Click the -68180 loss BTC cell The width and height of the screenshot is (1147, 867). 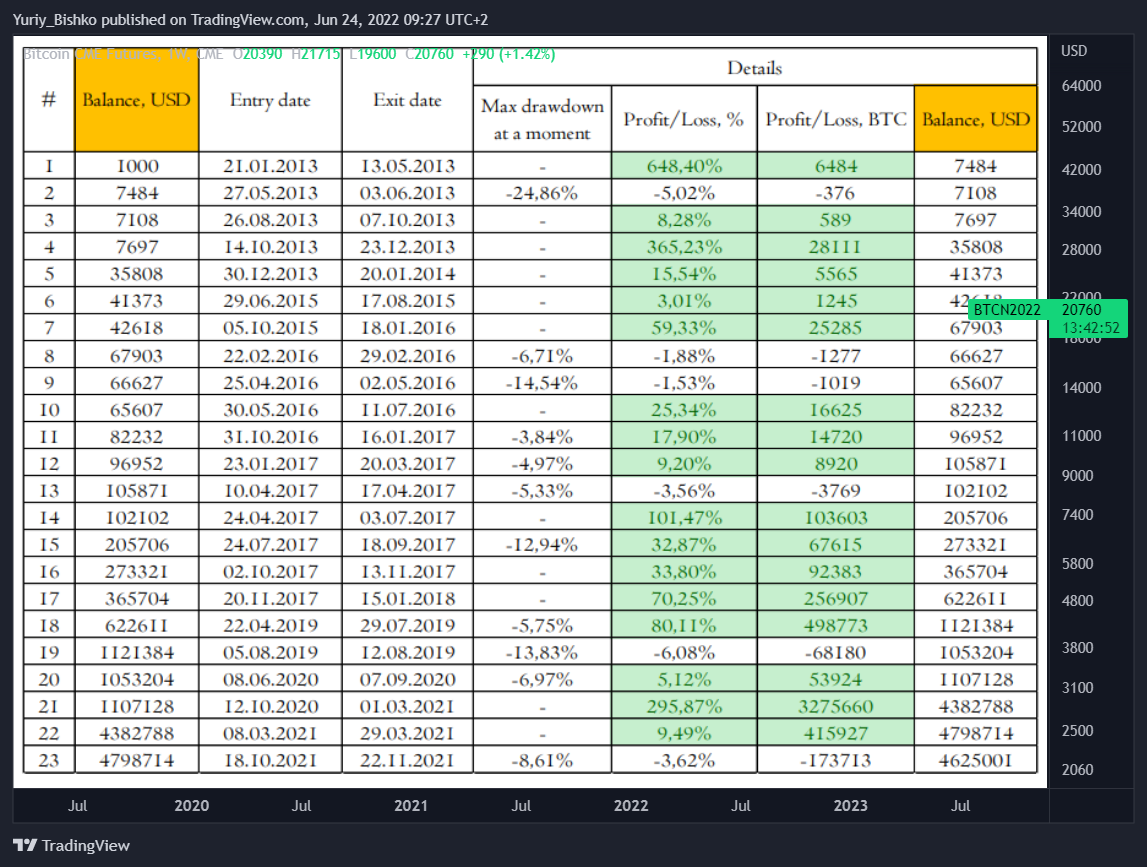[x=835, y=653]
